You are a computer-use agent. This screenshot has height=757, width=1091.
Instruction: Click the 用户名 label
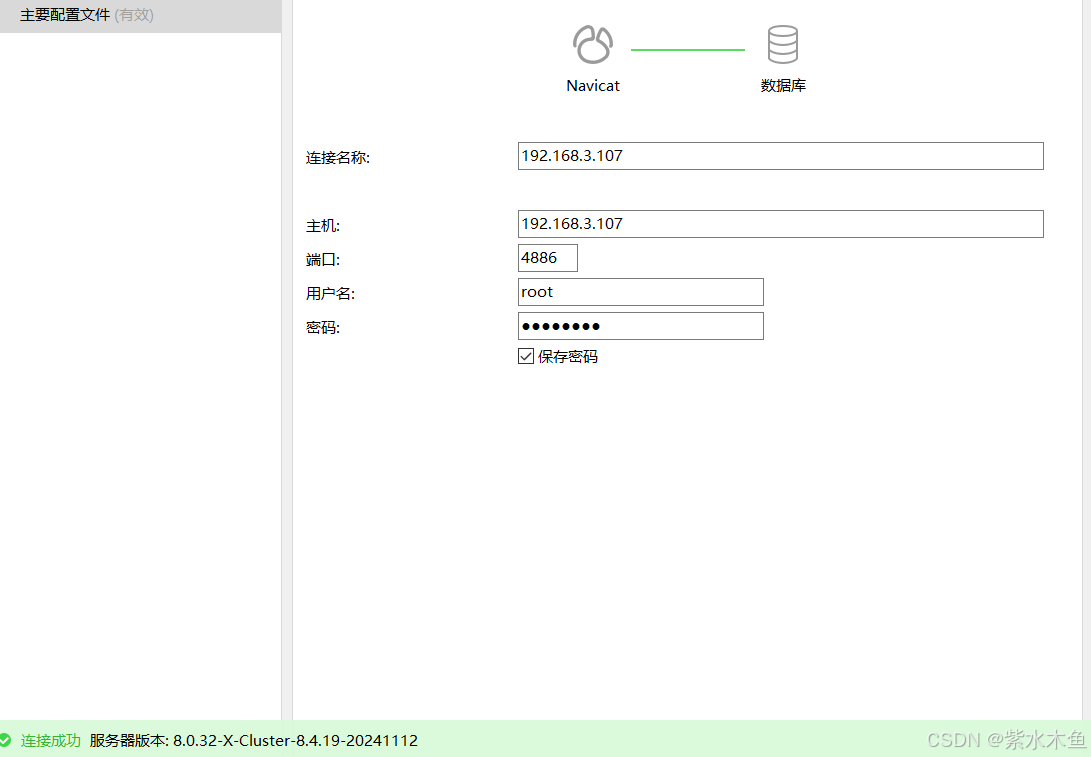331,294
